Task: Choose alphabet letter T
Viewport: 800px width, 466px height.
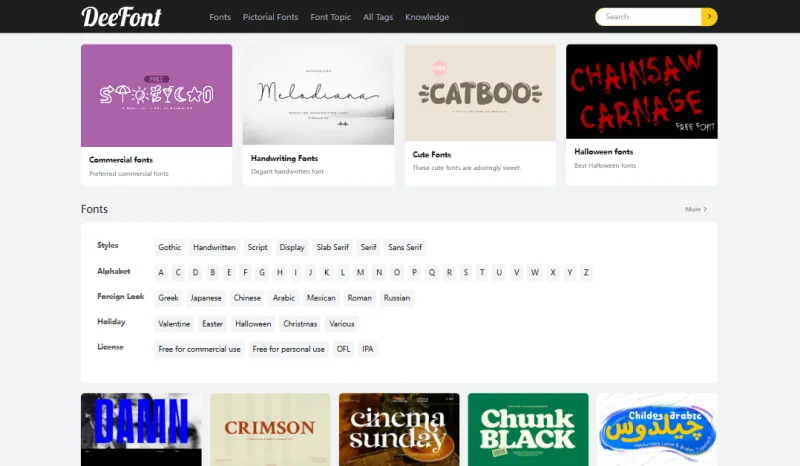Action: [482, 273]
